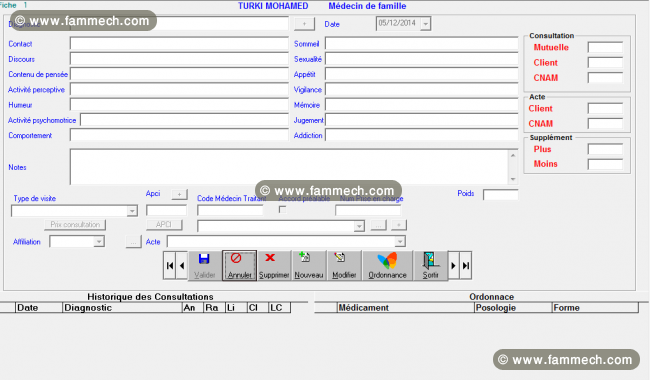Focus the Appétit input field

[422, 74]
